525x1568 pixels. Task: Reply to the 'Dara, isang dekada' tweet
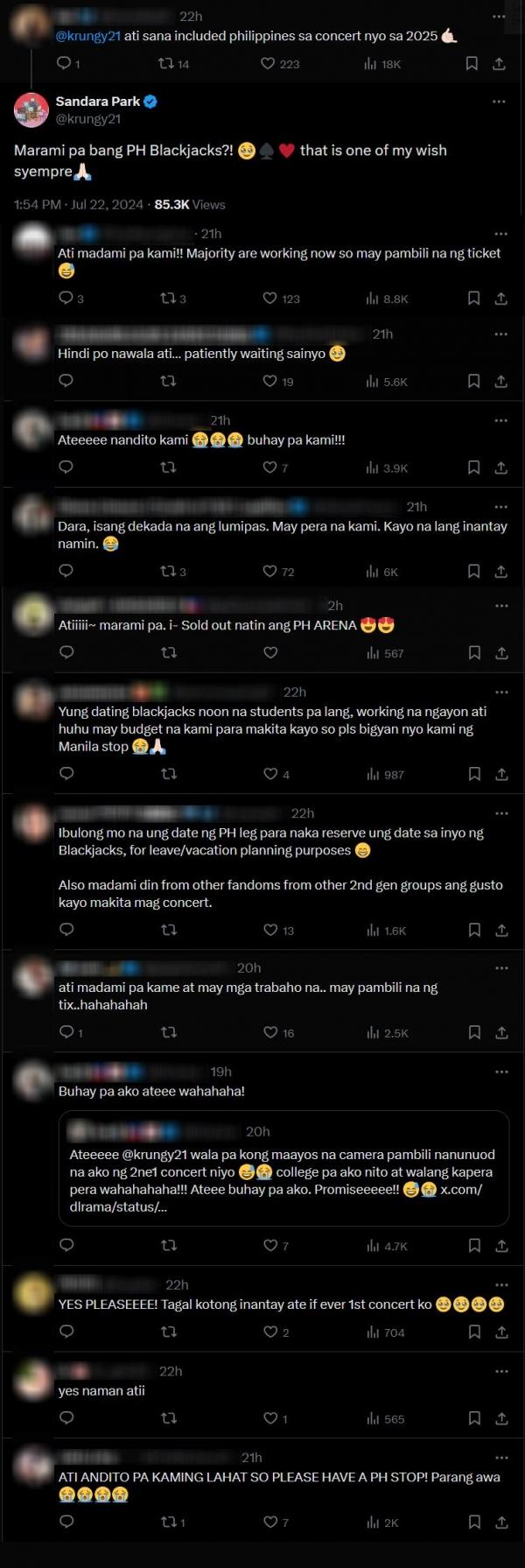pos(66,571)
